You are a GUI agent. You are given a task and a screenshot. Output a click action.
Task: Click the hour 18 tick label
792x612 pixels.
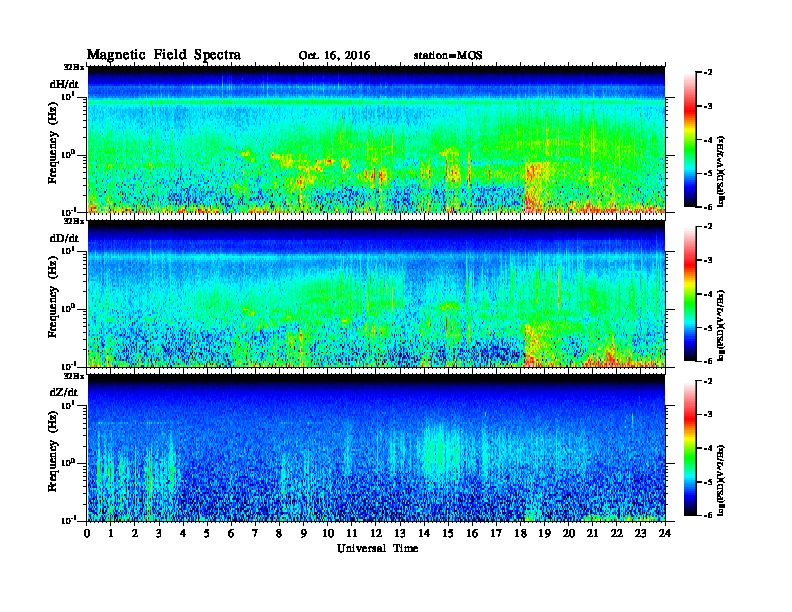520,533
